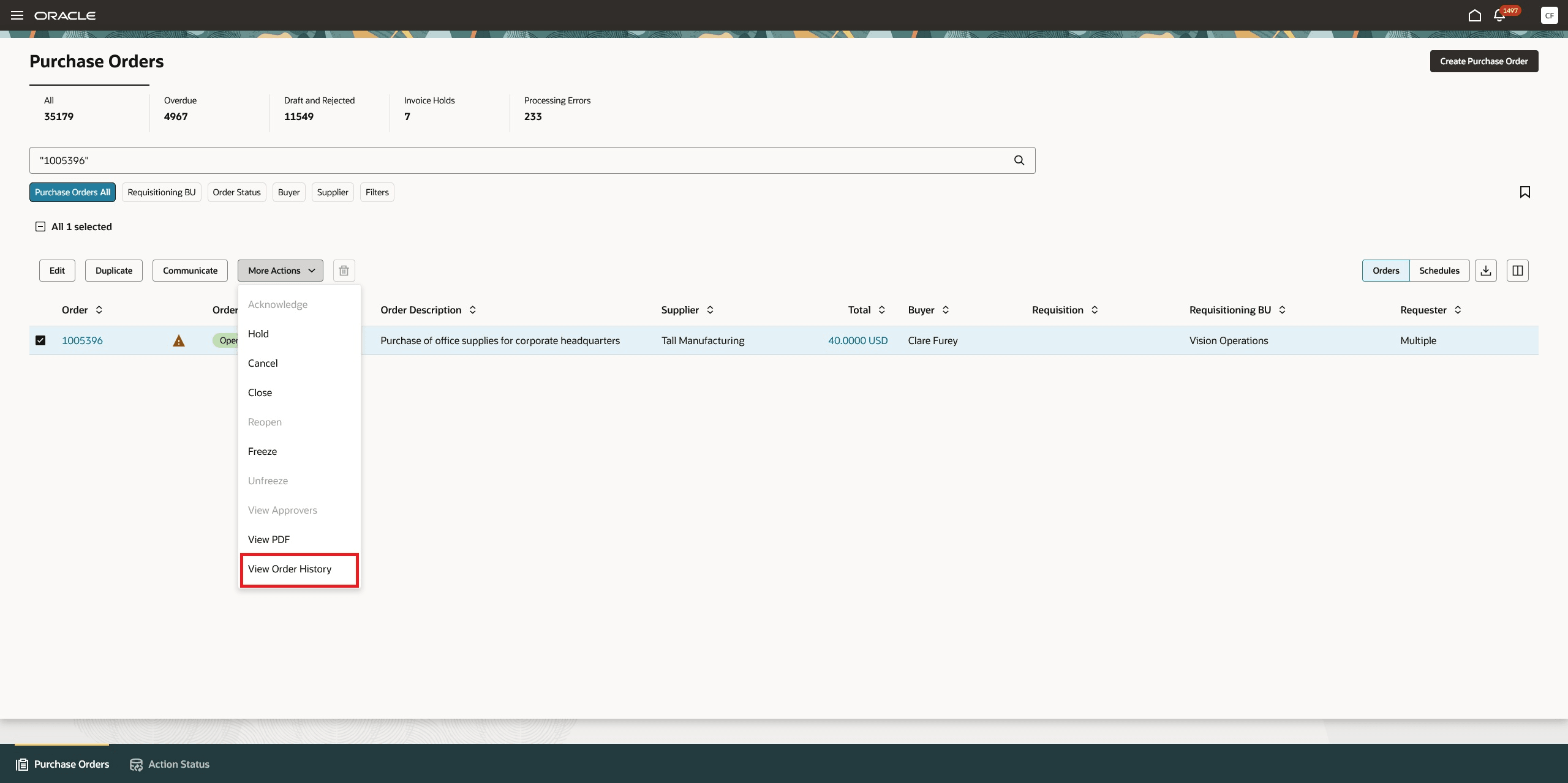
Task: Switch to Schedules view
Action: click(x=1439, y=271)
